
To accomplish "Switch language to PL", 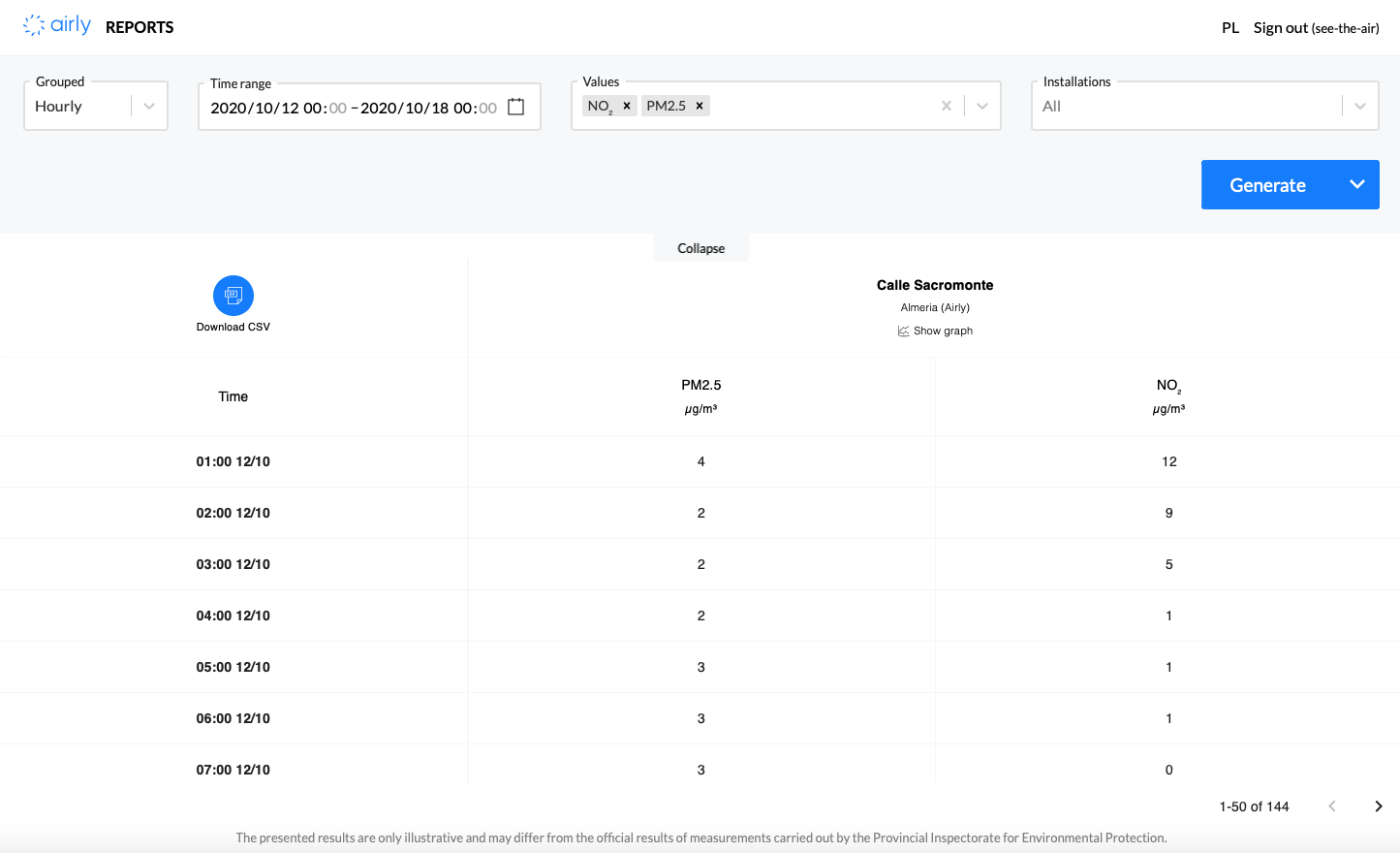I will pos(1229,28).
